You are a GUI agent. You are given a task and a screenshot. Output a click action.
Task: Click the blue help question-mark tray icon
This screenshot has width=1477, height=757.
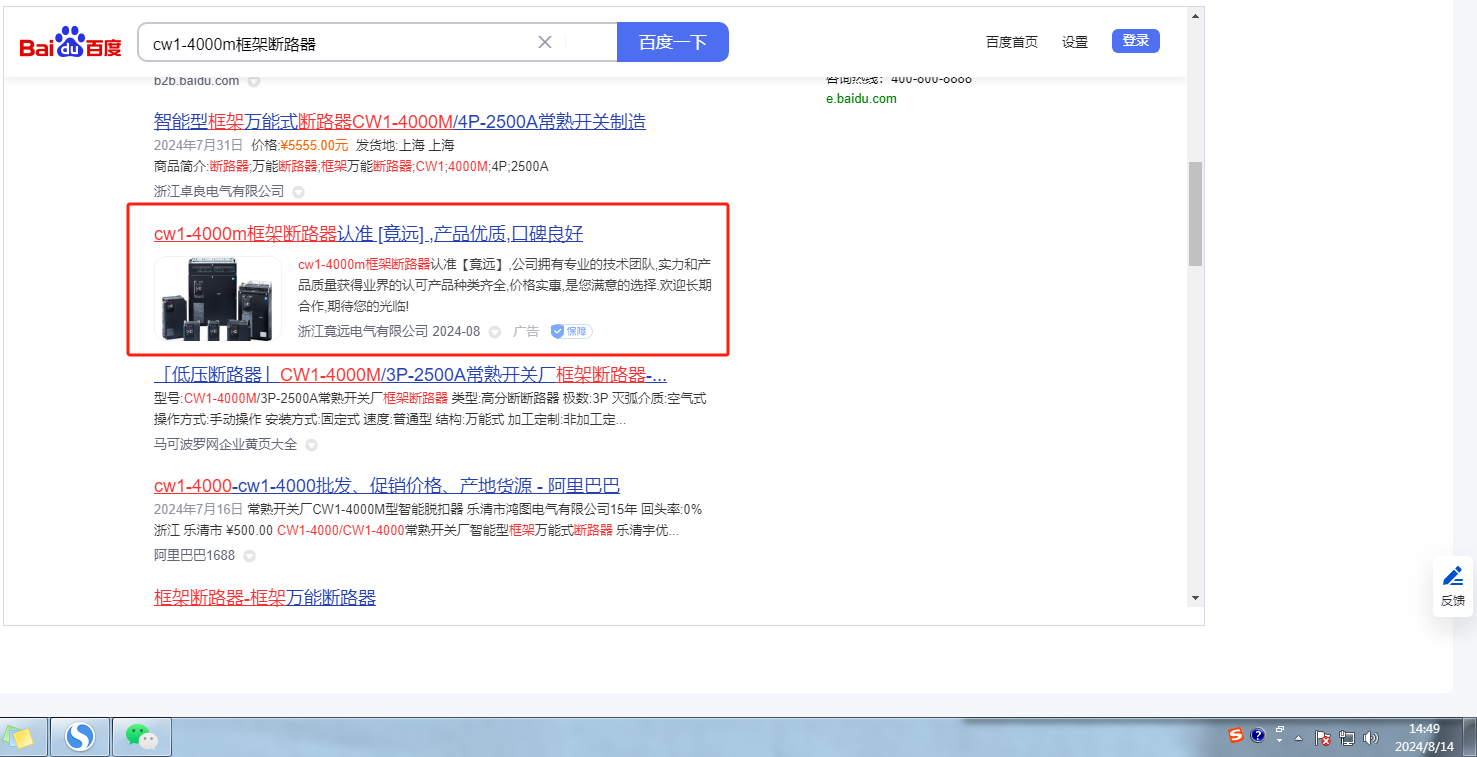(1257, 736)
